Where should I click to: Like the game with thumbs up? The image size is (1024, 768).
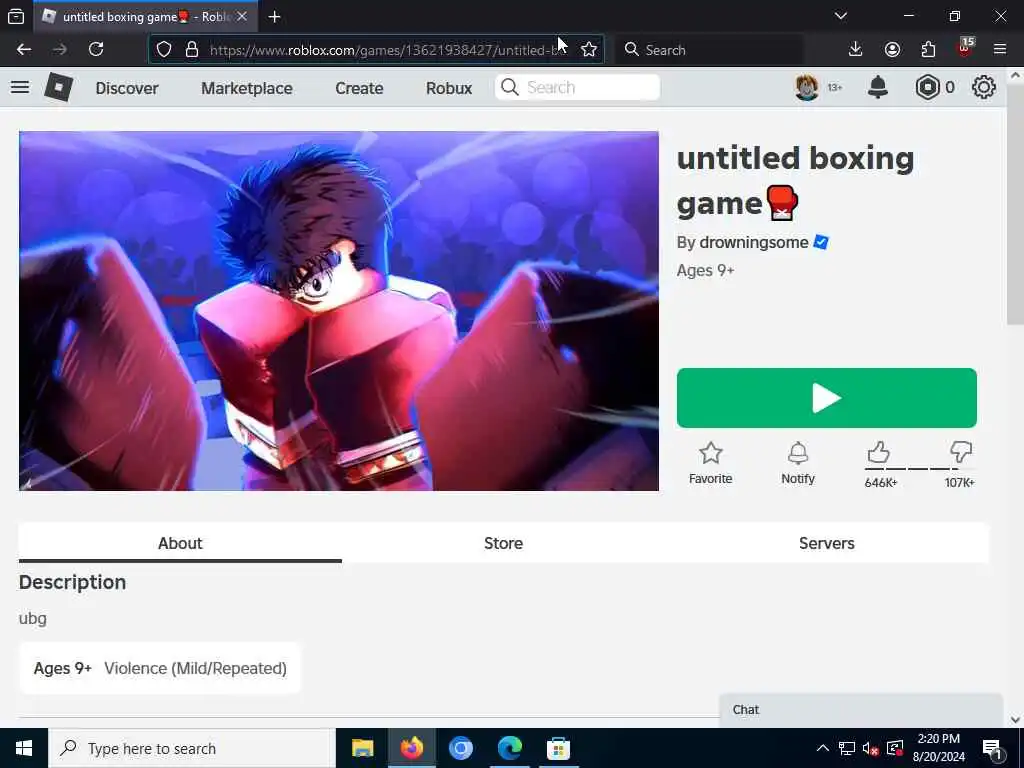(x=879, y=452)
